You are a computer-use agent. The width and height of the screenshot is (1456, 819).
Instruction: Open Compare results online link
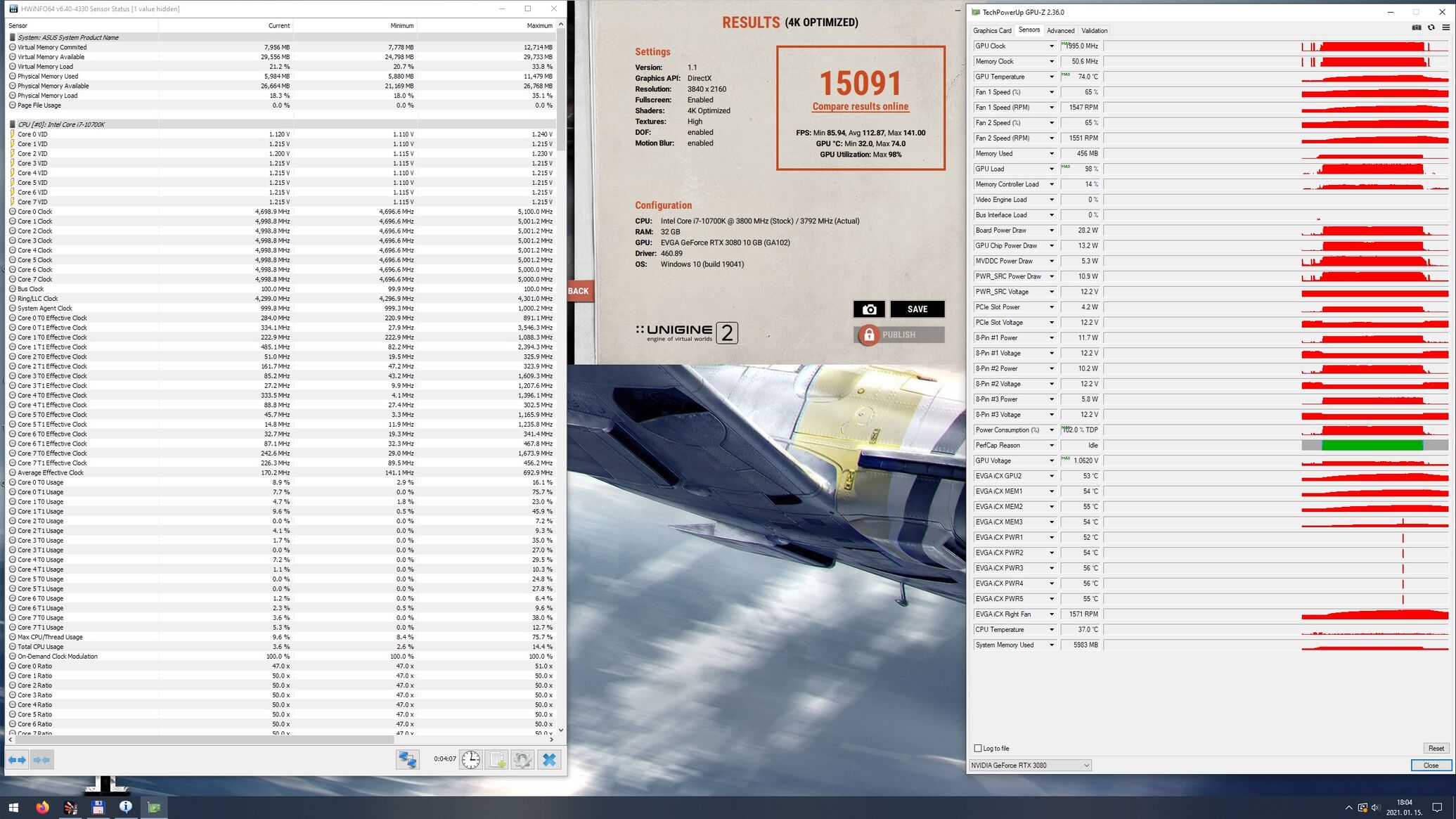click(x=860, y=107)
